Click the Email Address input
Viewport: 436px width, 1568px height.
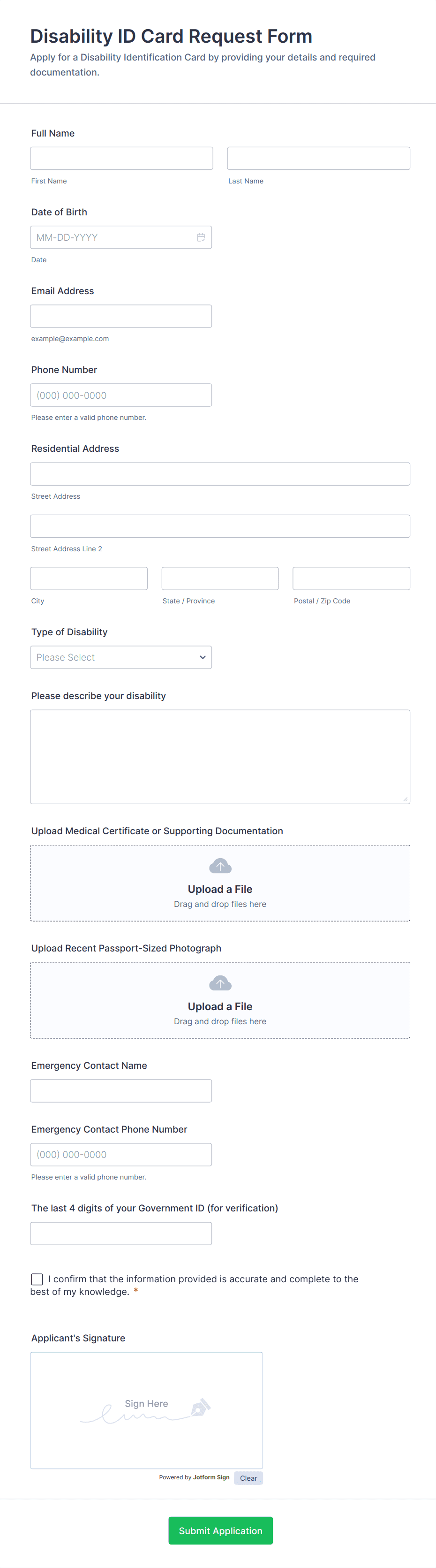120,317
